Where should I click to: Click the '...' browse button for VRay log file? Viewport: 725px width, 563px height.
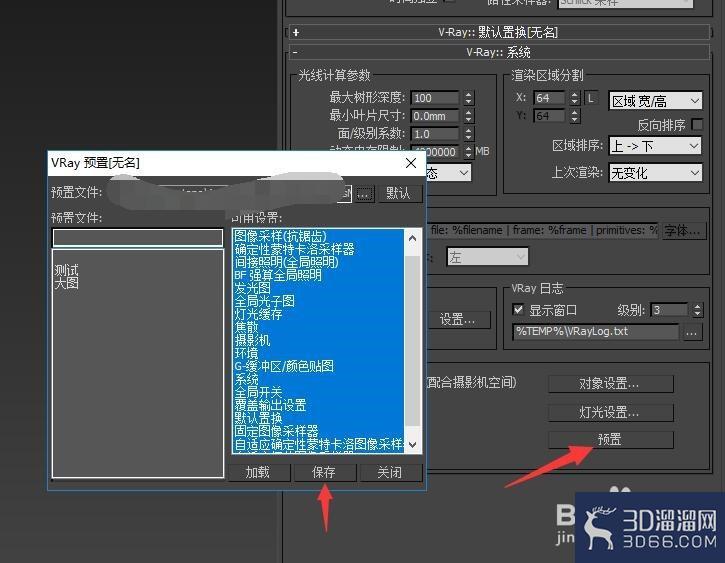[x=692, y=332]
